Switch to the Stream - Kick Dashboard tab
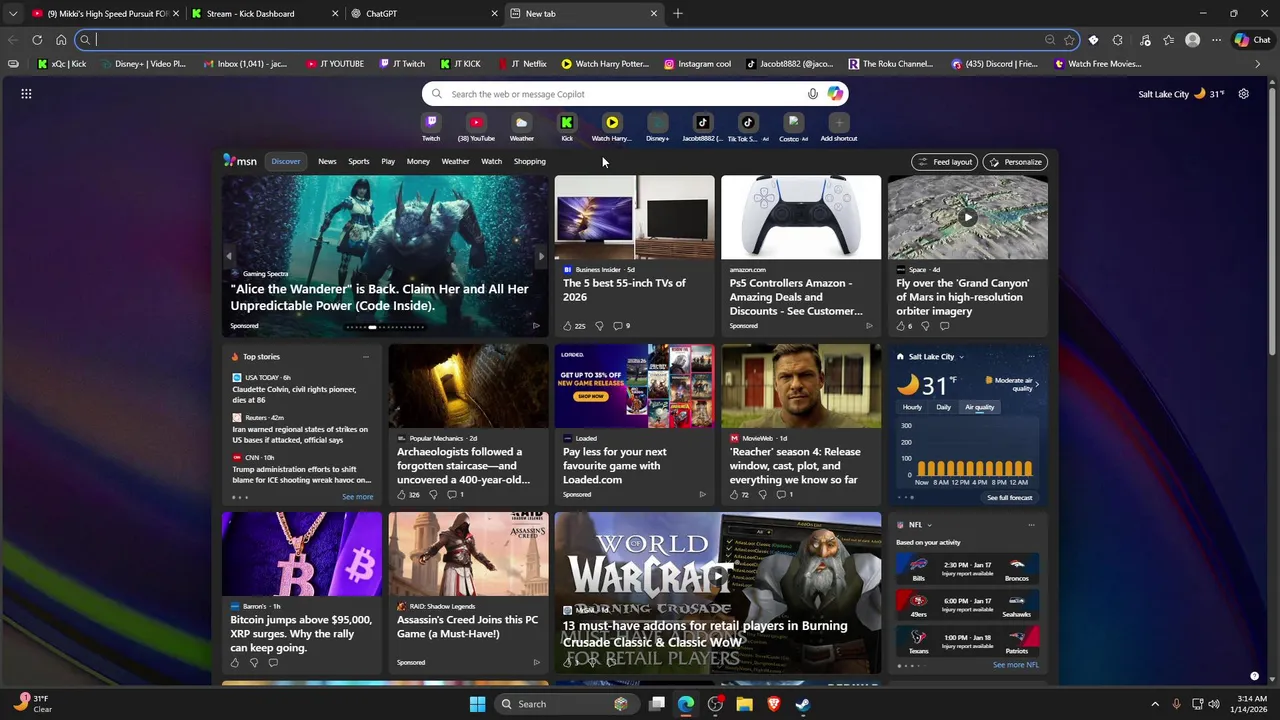Viewport: 1280px width, 720px height. (263, 13)
